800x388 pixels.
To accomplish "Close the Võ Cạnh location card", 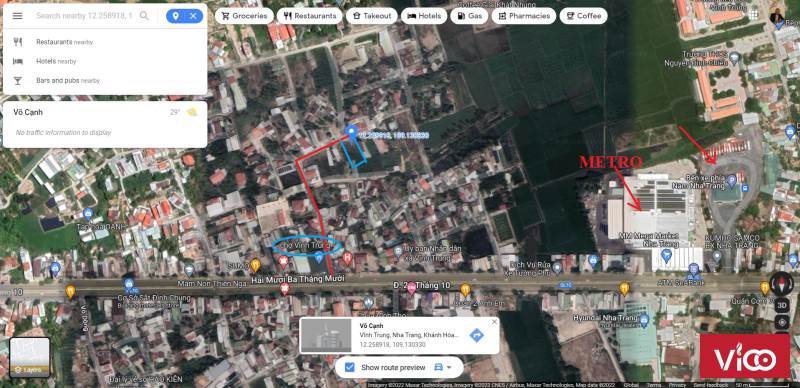I will [x=494, y=322].
